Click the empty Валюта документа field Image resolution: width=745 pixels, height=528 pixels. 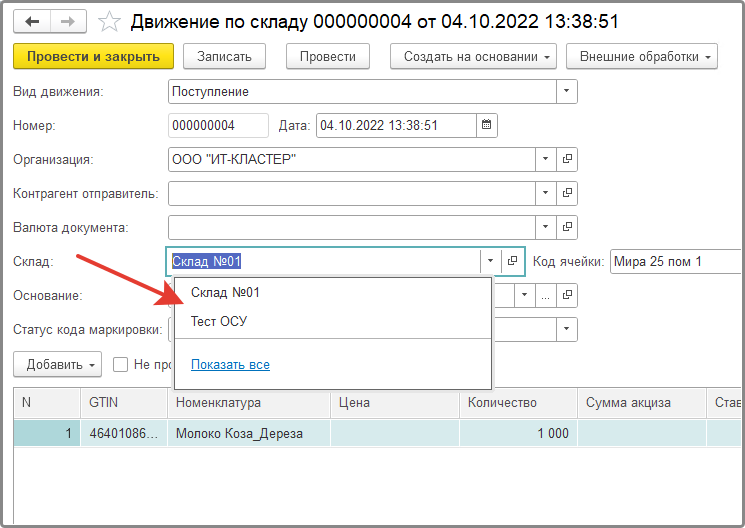point(352,227)
